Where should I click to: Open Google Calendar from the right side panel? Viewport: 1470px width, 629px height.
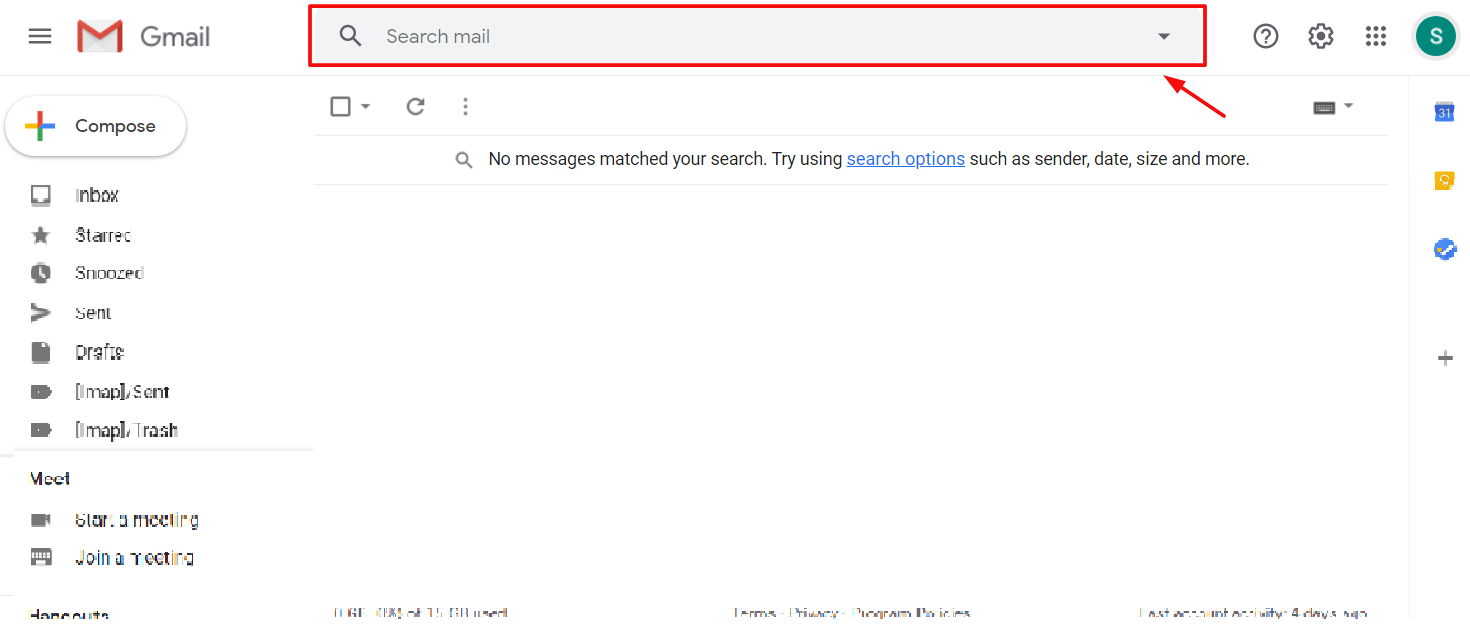click(x=1444, y=112)
